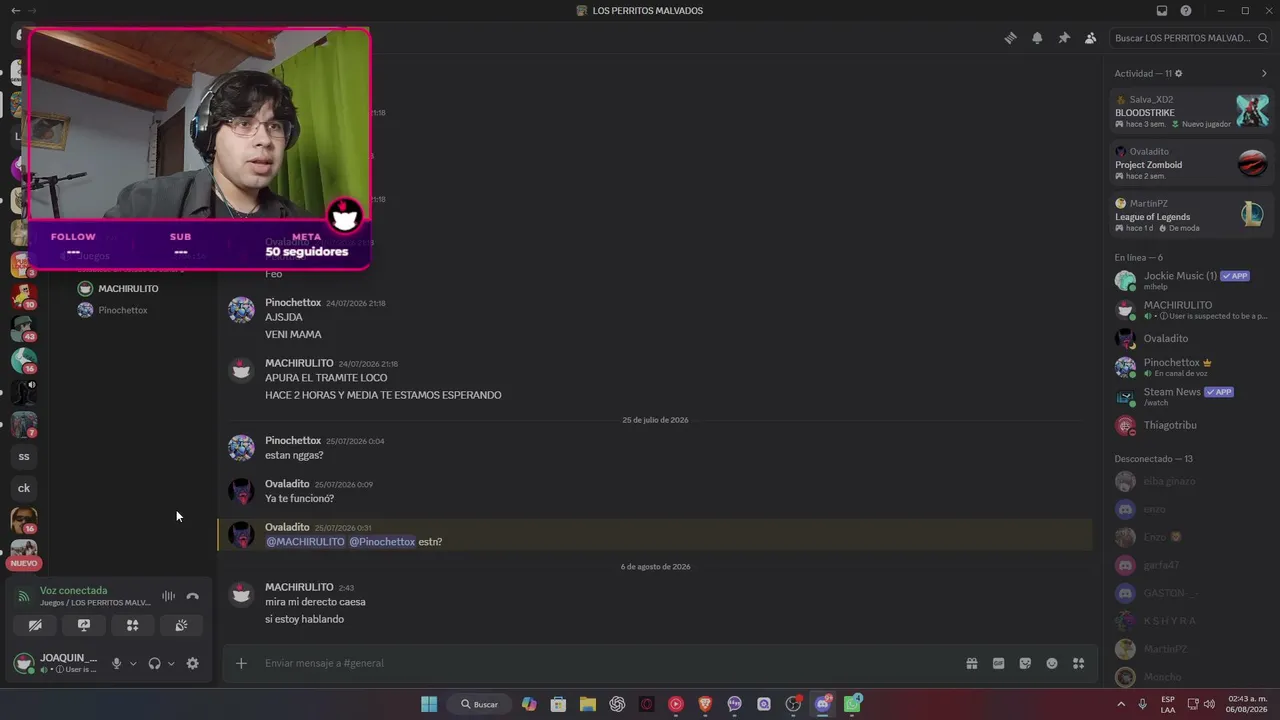Switch ESP LAA keyboard language
Image resolution: width=1280 pixels, height=720 pixels.
coord(1168,704)
